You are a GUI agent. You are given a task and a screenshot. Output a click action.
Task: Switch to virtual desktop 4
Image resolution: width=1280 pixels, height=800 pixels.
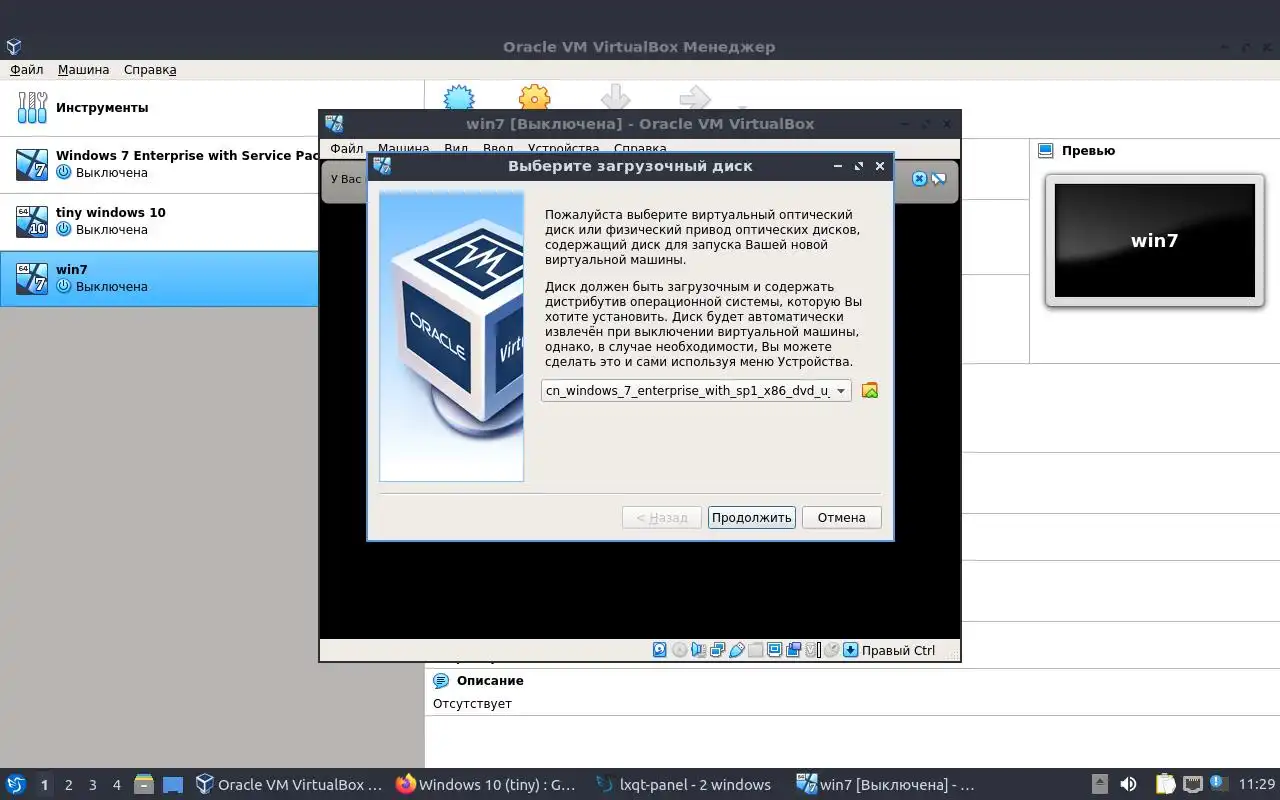pos(116,785)
